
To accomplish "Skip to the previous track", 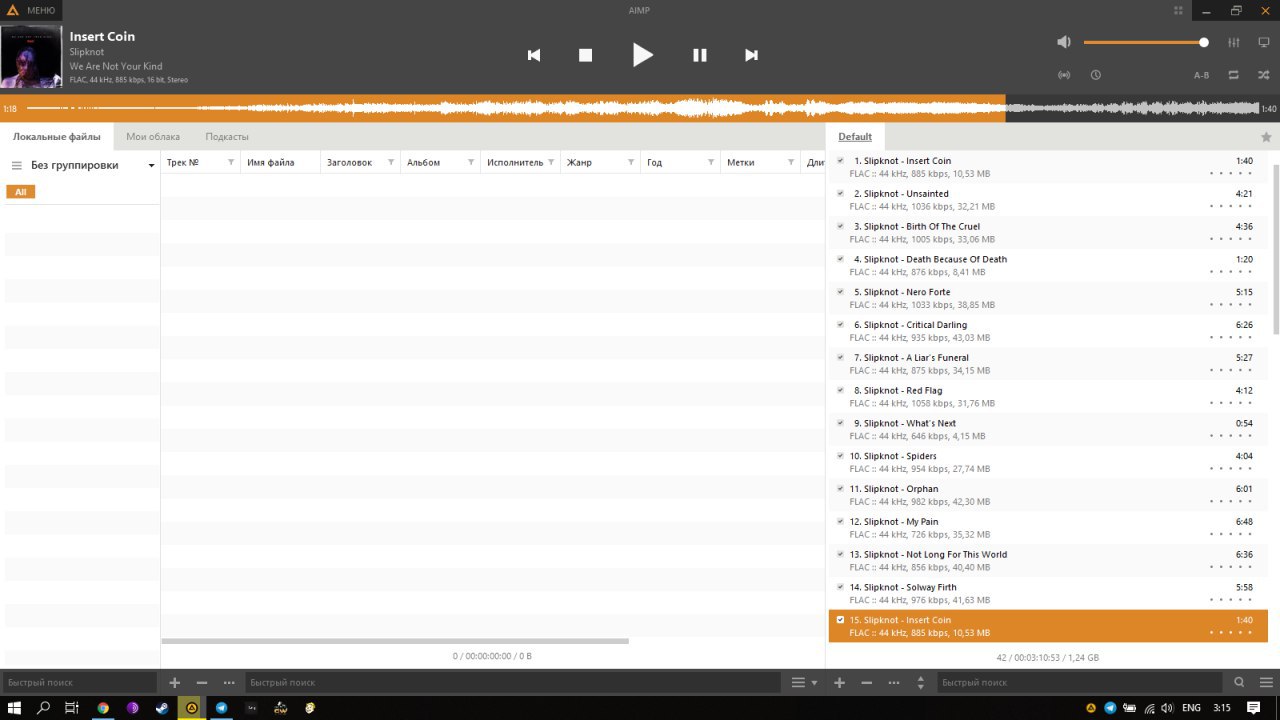I will tap(534, 55).
